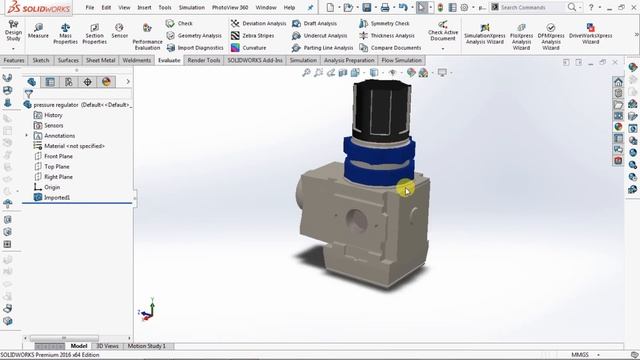
Task: Launch DriveWorksXpress Wizard
Action: coord(591,34)
